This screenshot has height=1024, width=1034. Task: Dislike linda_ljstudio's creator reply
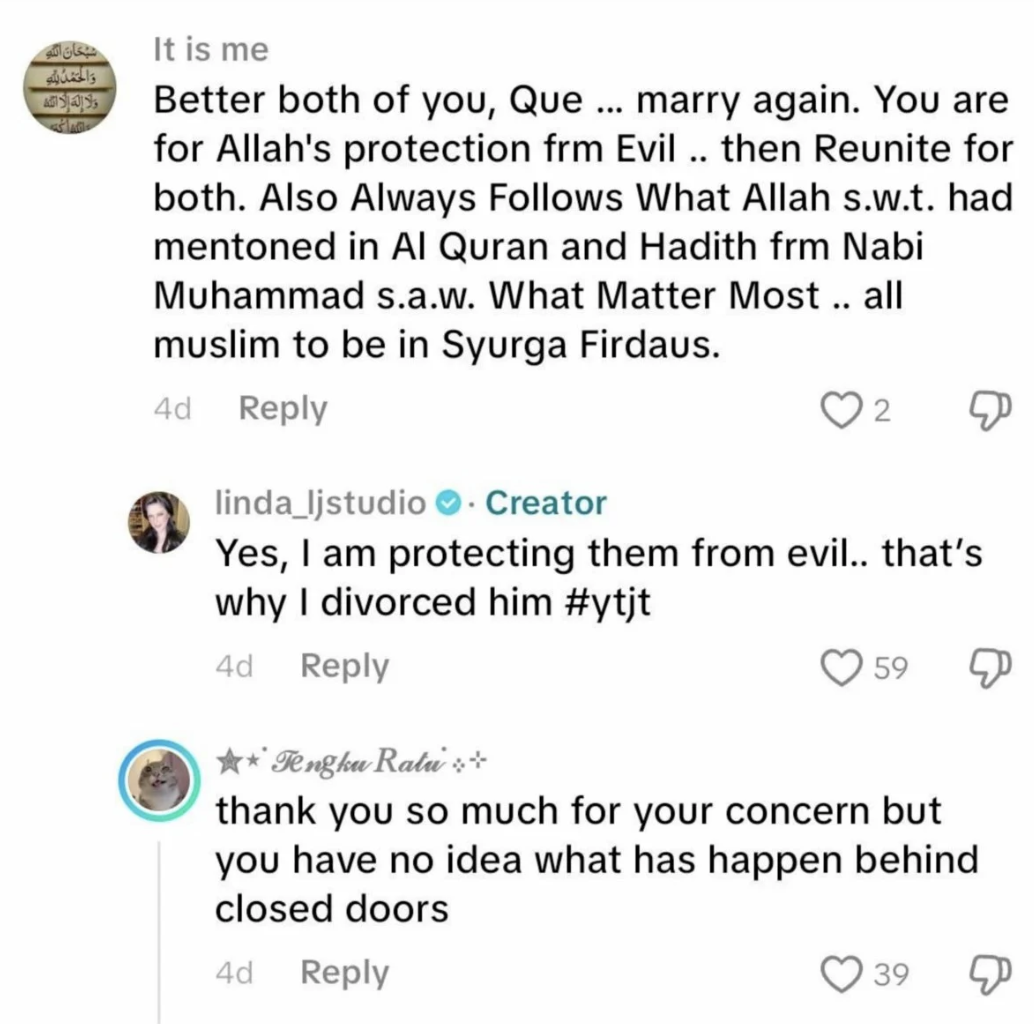989,667
